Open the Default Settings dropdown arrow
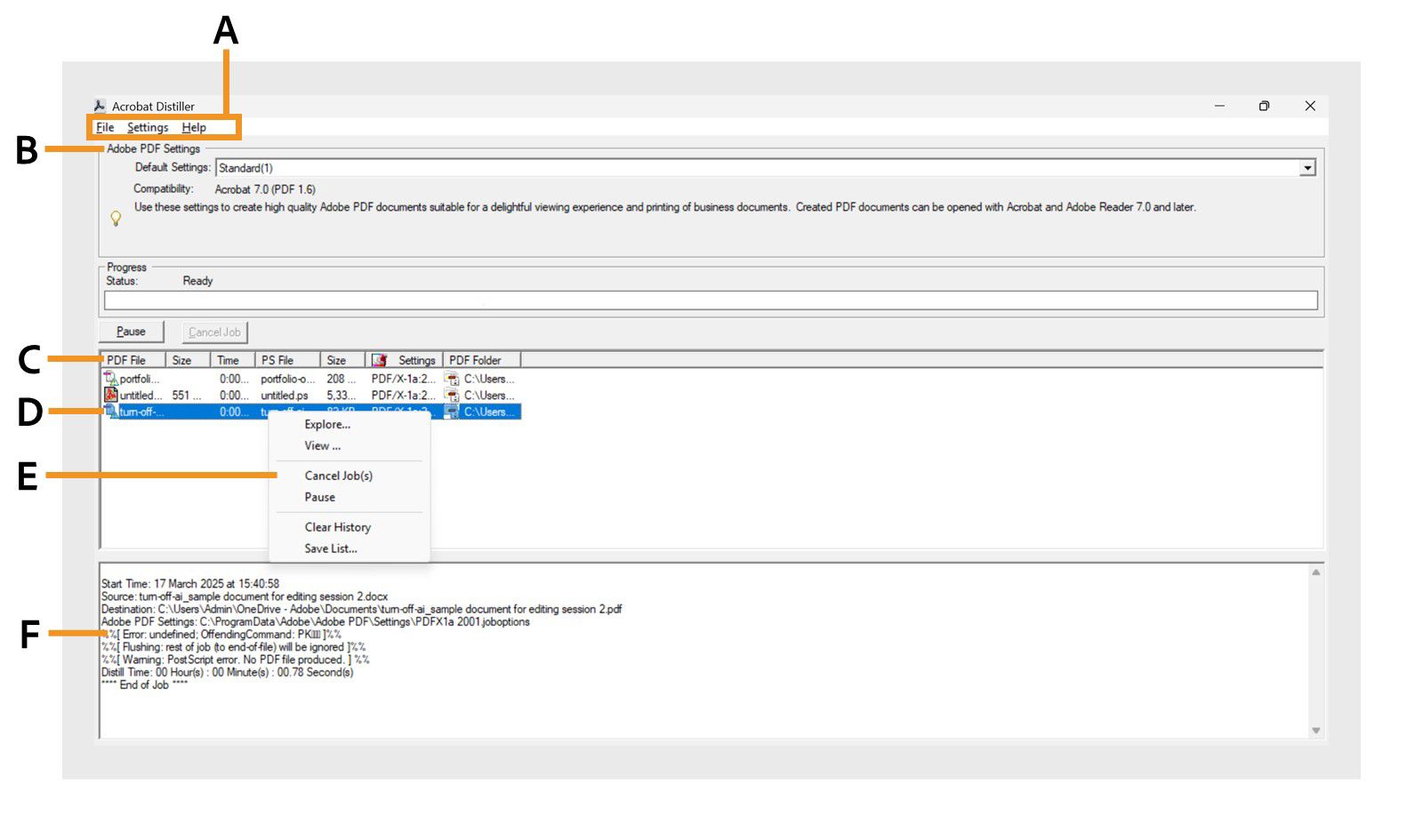This screenshot has height=840, width=1423. [1307, 168]
